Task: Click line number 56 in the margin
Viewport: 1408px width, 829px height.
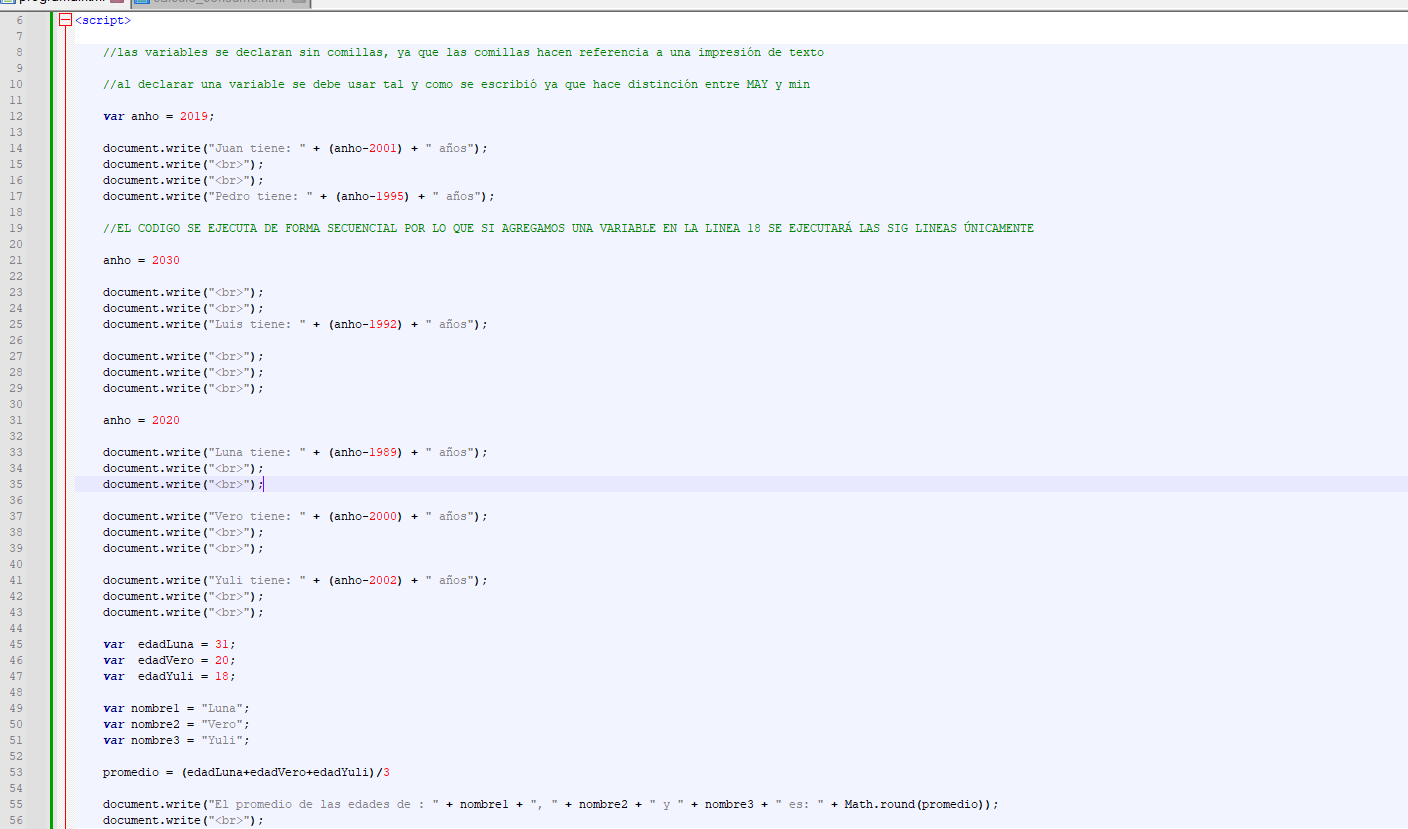Action: click(x=16, y=820)
